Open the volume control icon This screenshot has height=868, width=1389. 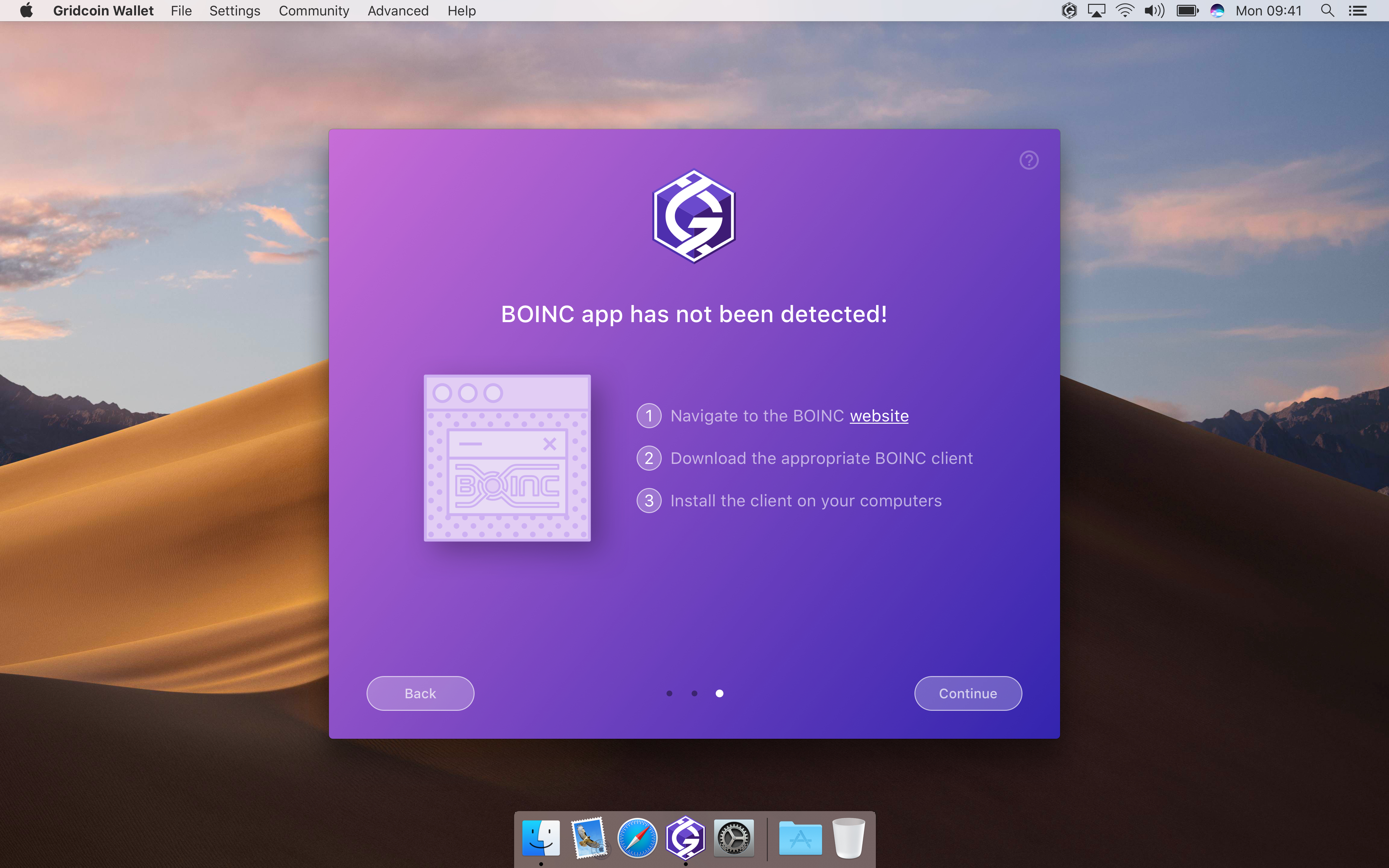click(1154, 10)
